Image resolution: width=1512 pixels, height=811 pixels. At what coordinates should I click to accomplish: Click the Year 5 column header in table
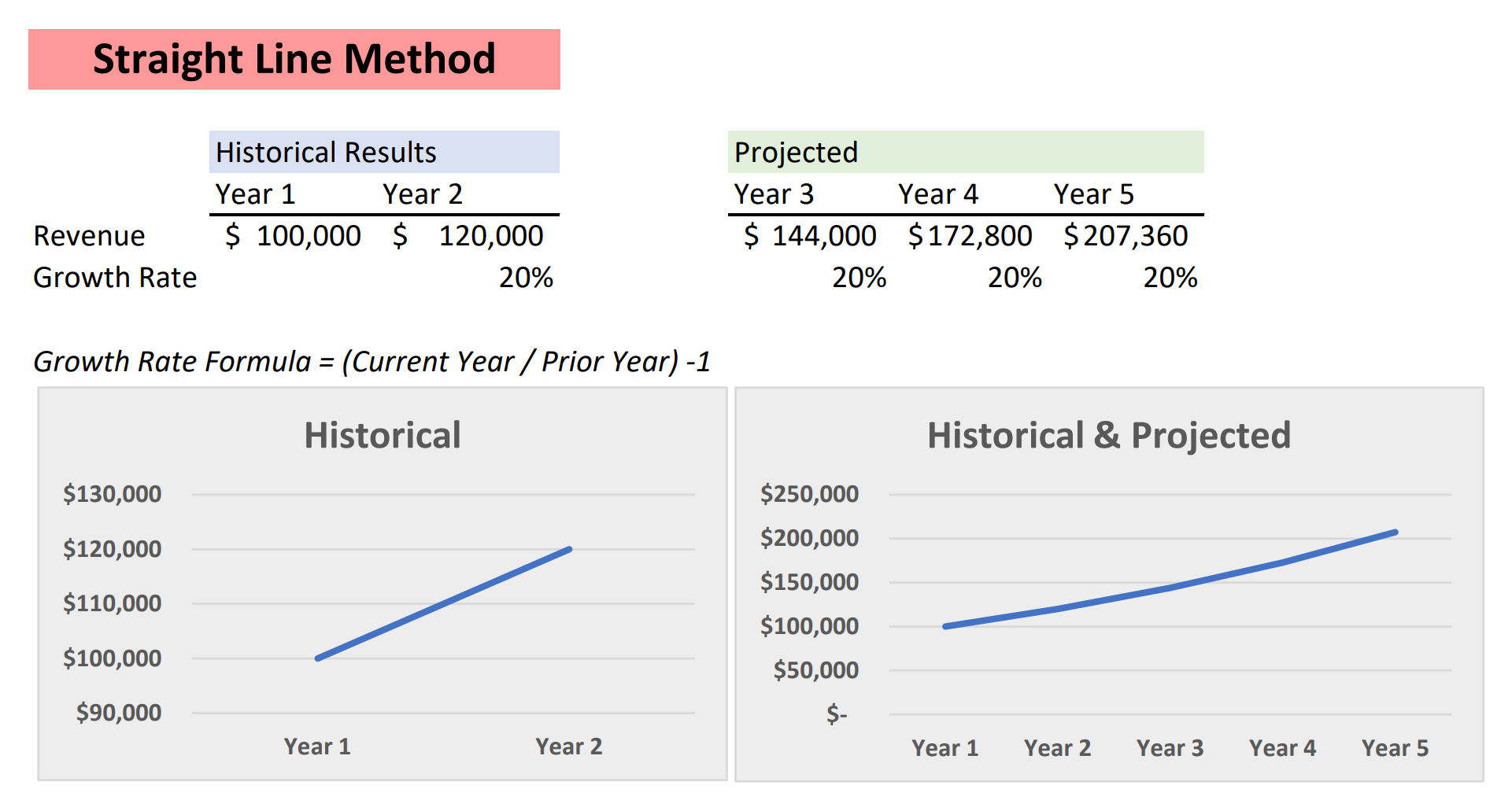[x=1093, y=194]
